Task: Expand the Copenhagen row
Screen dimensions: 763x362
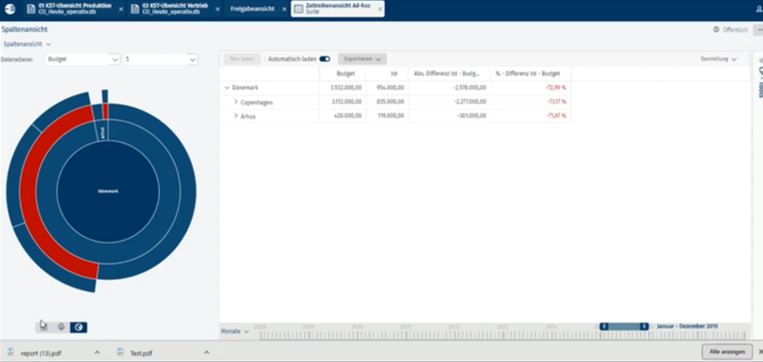Action: (x=236, y=102)
